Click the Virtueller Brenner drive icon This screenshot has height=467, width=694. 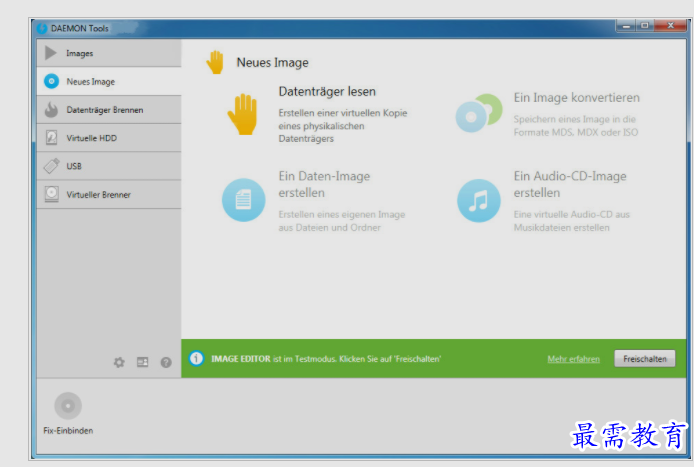point(51,194)
